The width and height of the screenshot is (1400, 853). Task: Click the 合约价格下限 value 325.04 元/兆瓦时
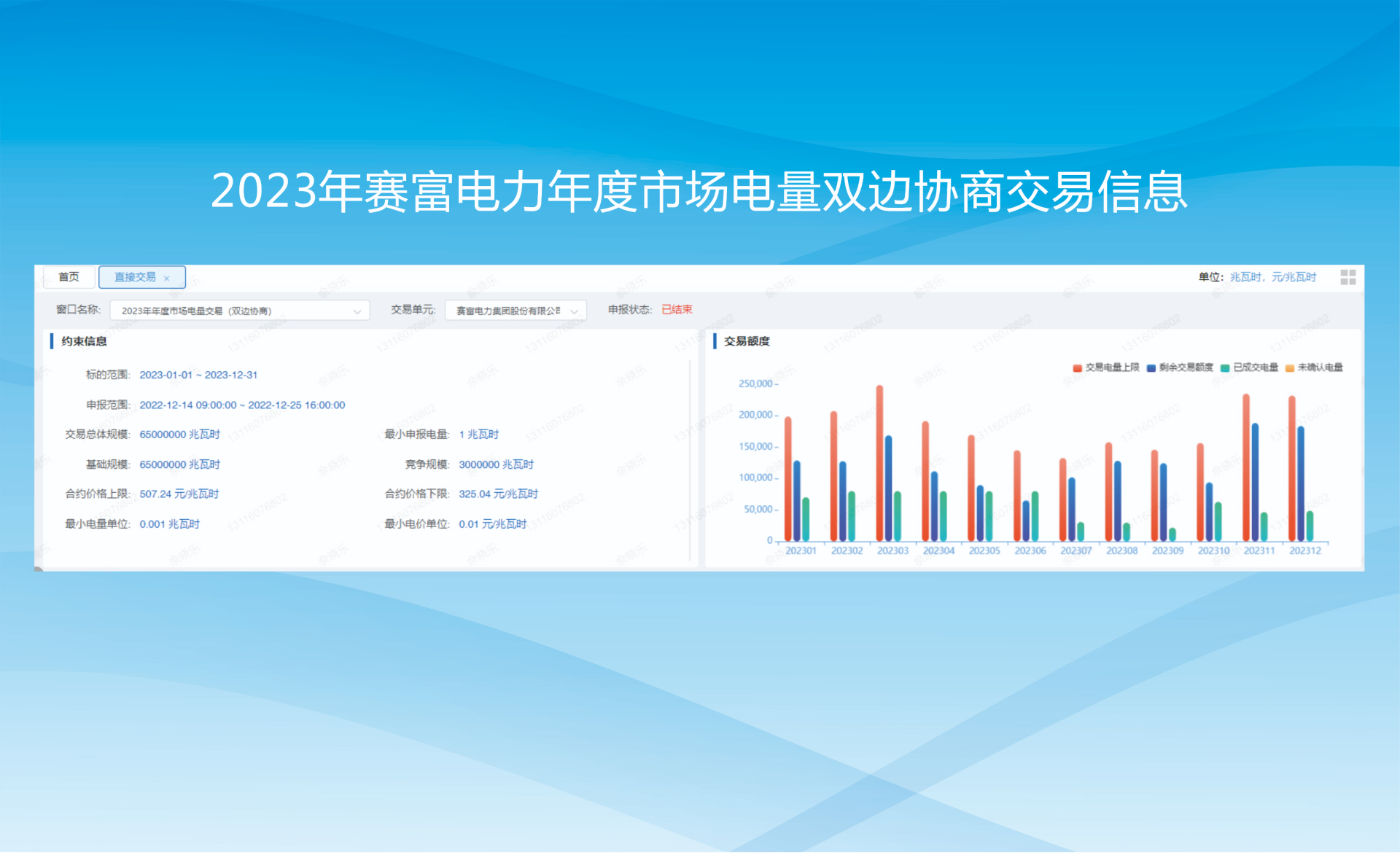[498, 494]
